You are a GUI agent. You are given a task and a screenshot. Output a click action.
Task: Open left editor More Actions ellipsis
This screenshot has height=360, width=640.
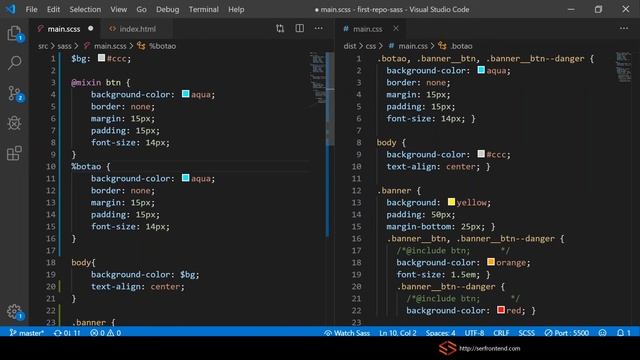tap(319, 28)
